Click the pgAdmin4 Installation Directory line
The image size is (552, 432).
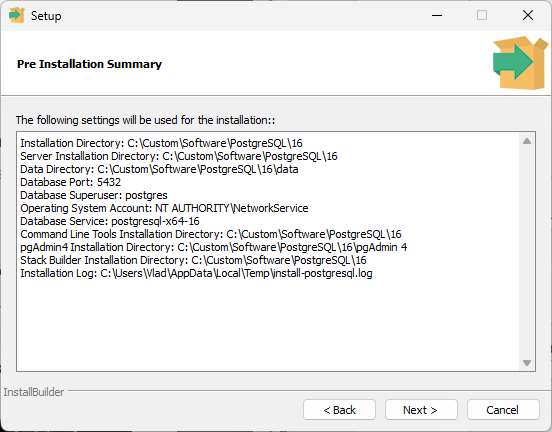point(214,248)
